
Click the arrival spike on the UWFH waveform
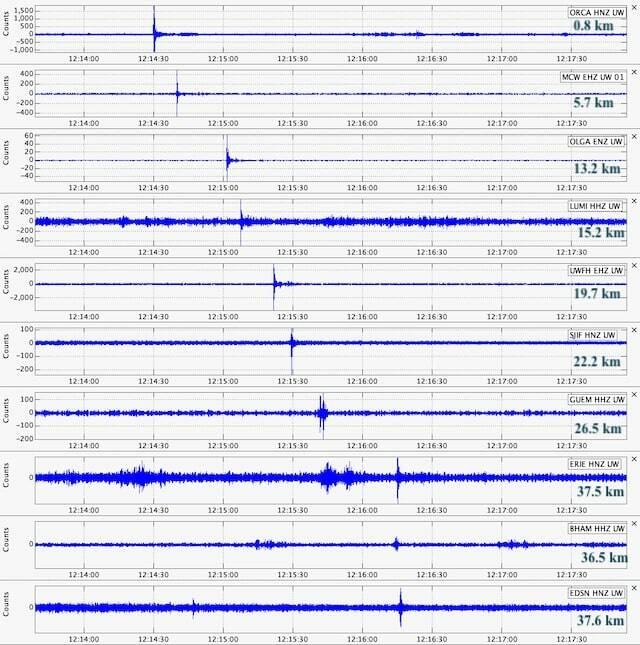pyautogui.click(x=274, y=284)
